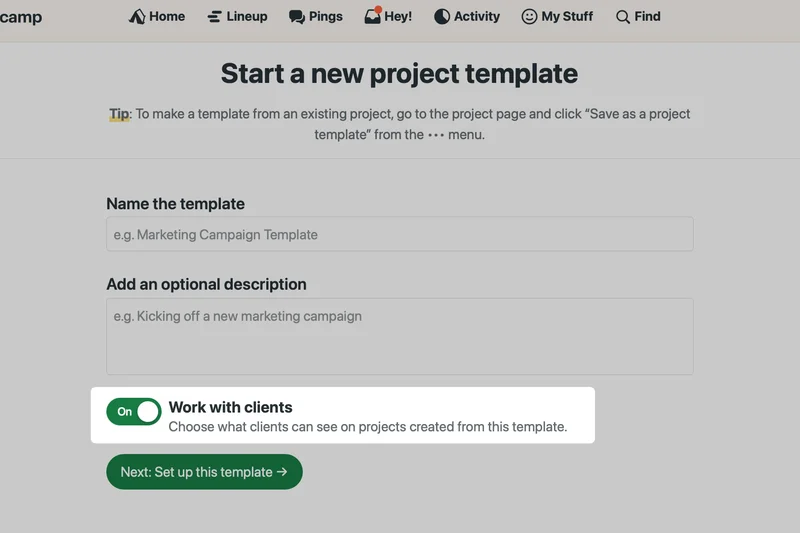The width and height of the screenshot is (800, 533).
Task: Focus the optional description text area
Action: click(x=399, y=336)
